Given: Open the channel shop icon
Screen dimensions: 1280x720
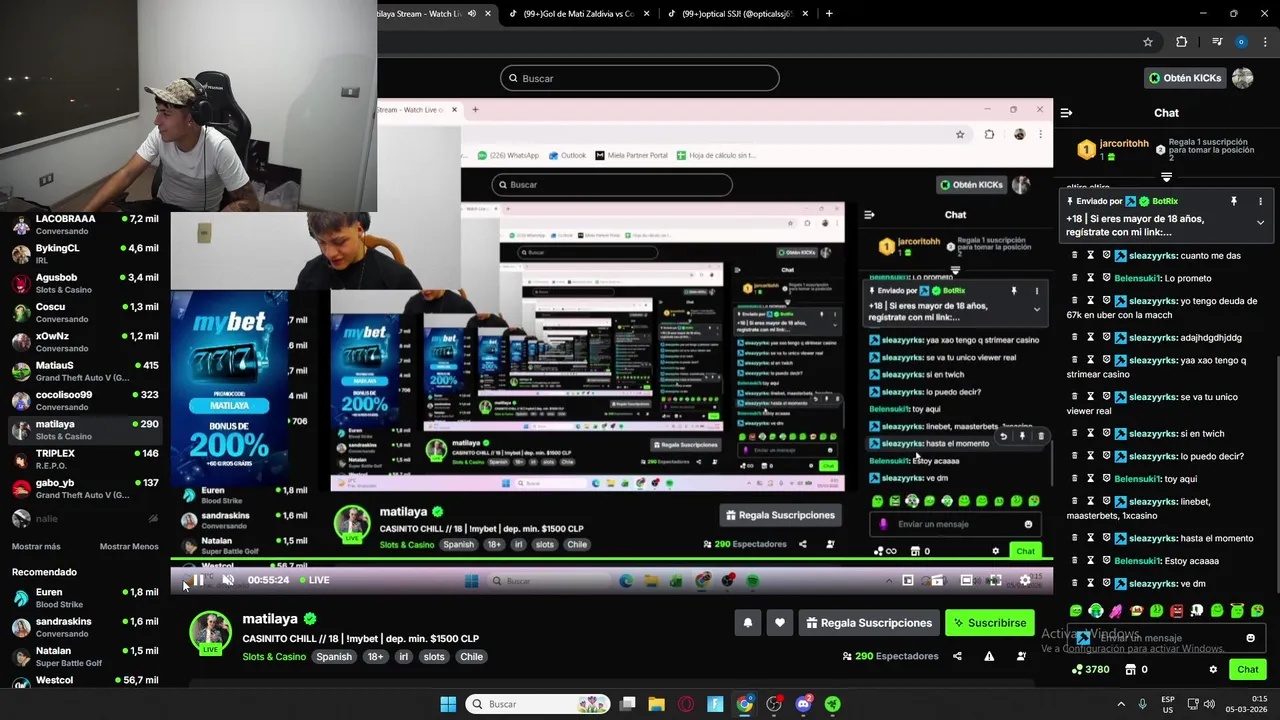Looking at the screenshot, I should (x=1131, y=670).
